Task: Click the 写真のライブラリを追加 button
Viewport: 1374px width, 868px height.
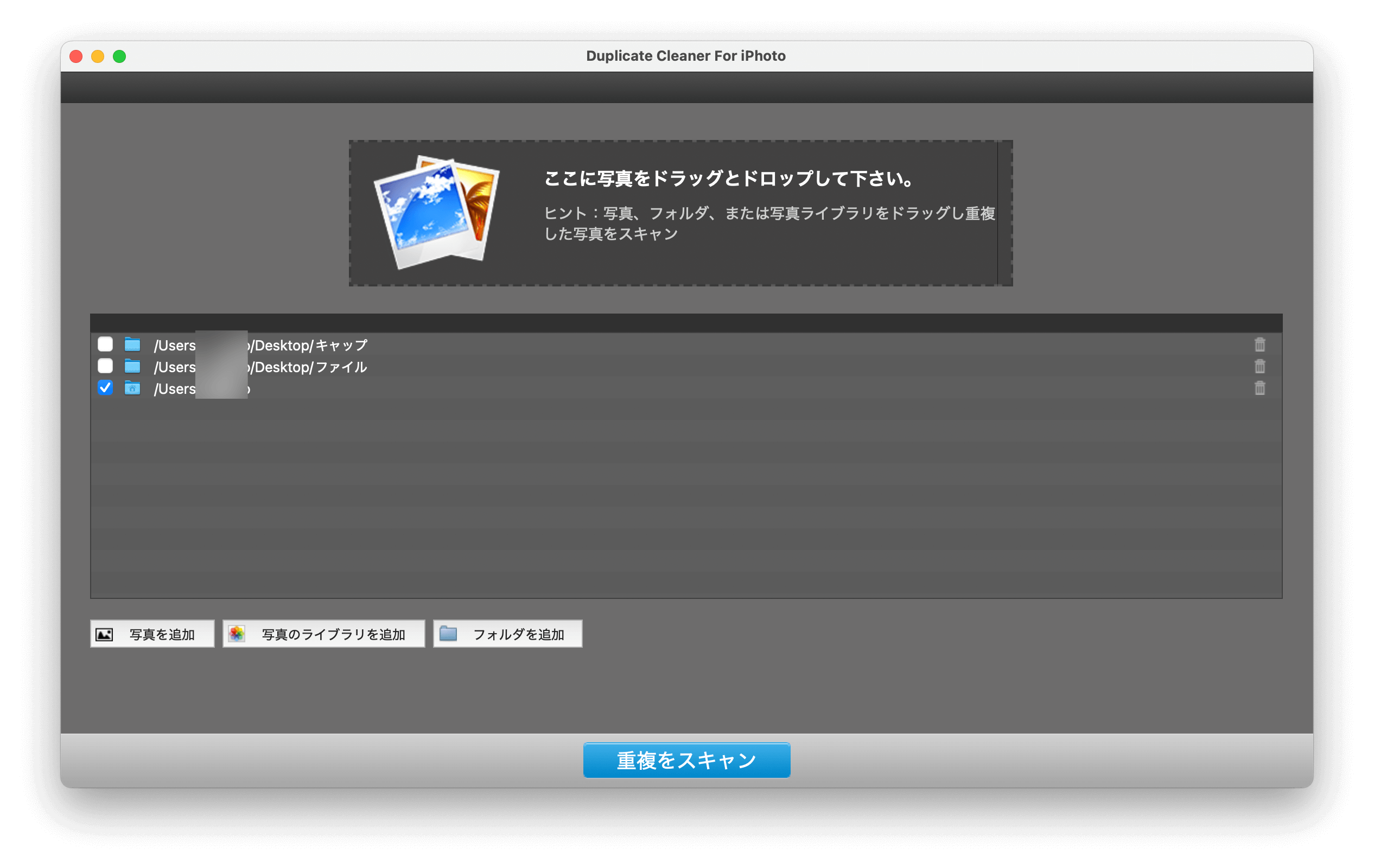Action: 323,634
